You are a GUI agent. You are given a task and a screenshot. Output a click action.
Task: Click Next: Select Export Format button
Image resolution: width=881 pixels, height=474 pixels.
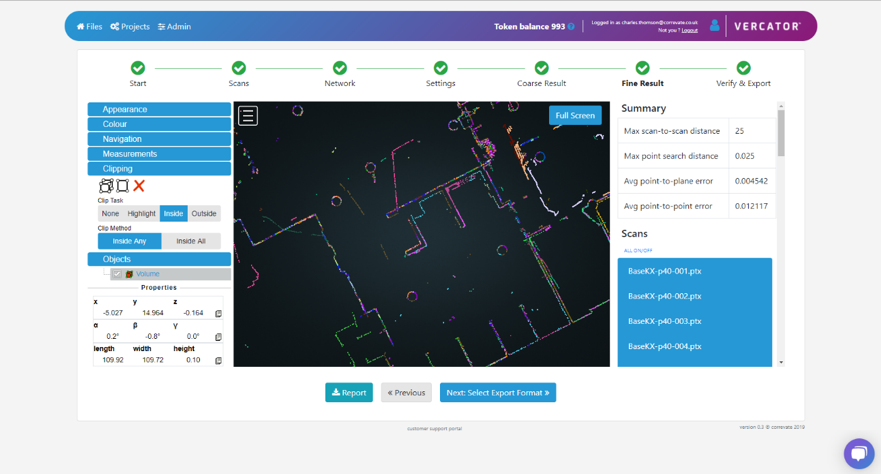coord(497,393)
